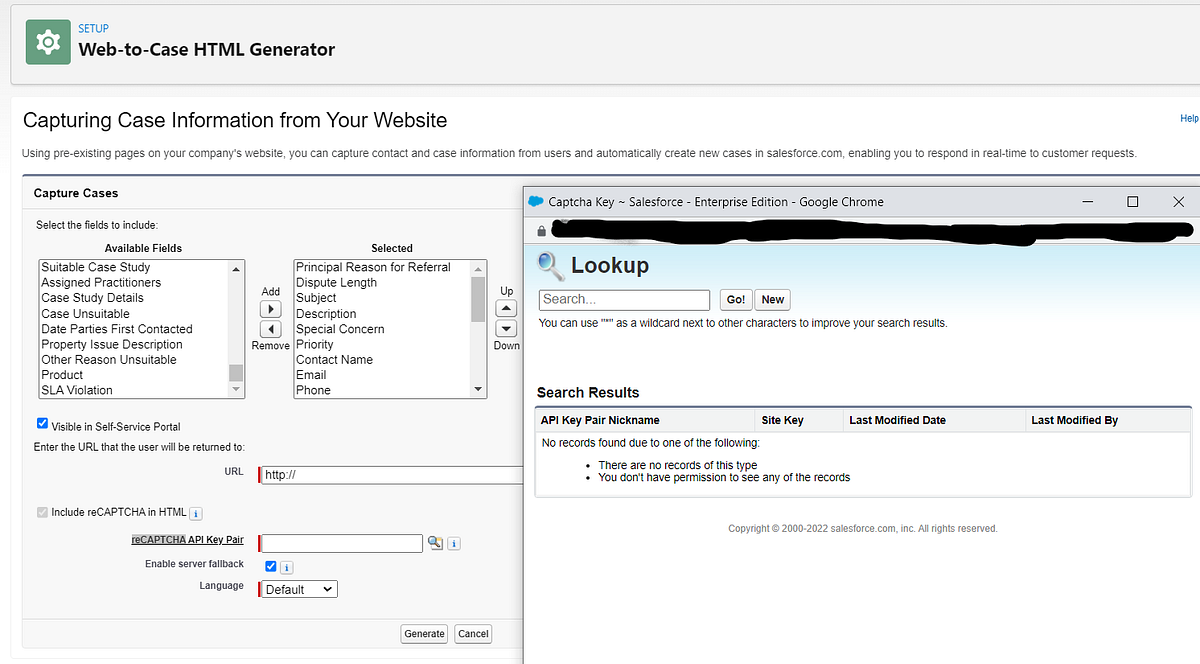This screenshot has width=1200, height=664.
Task: Click the URL input field
Action: (392, 474)
